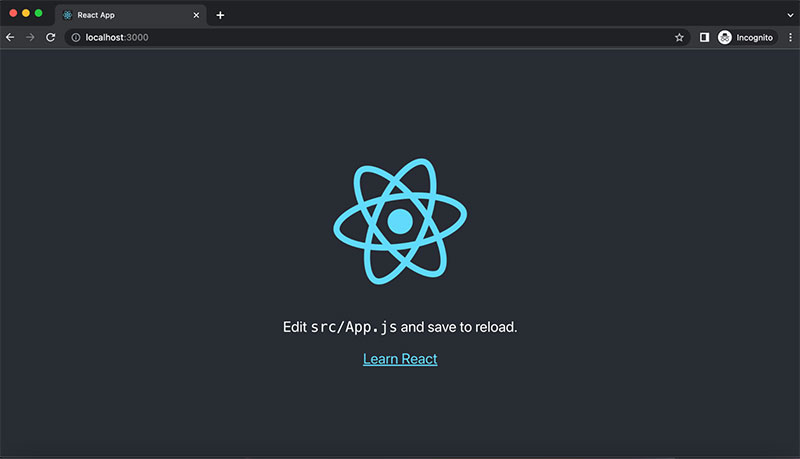Image resolution: width=800 pixels, height=459 pixels.
Task: View site information icon in address bar
Action: pos(76,37)
